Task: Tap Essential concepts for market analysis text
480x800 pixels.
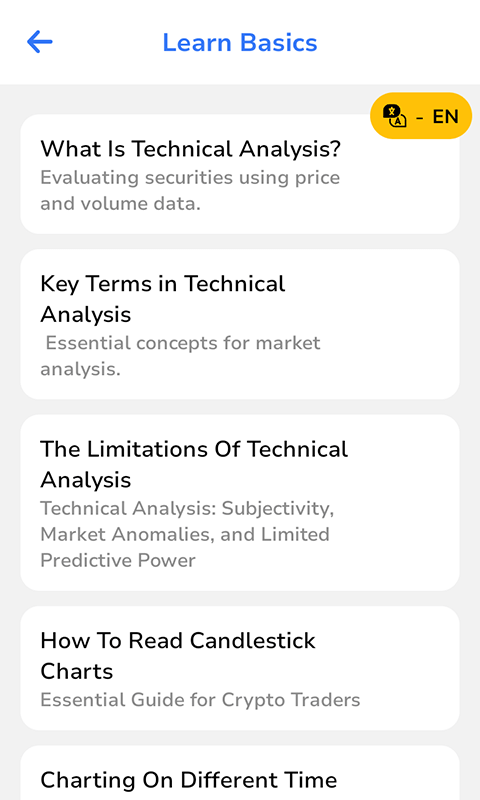Action: pyautogui.click(x=180, y=356)
